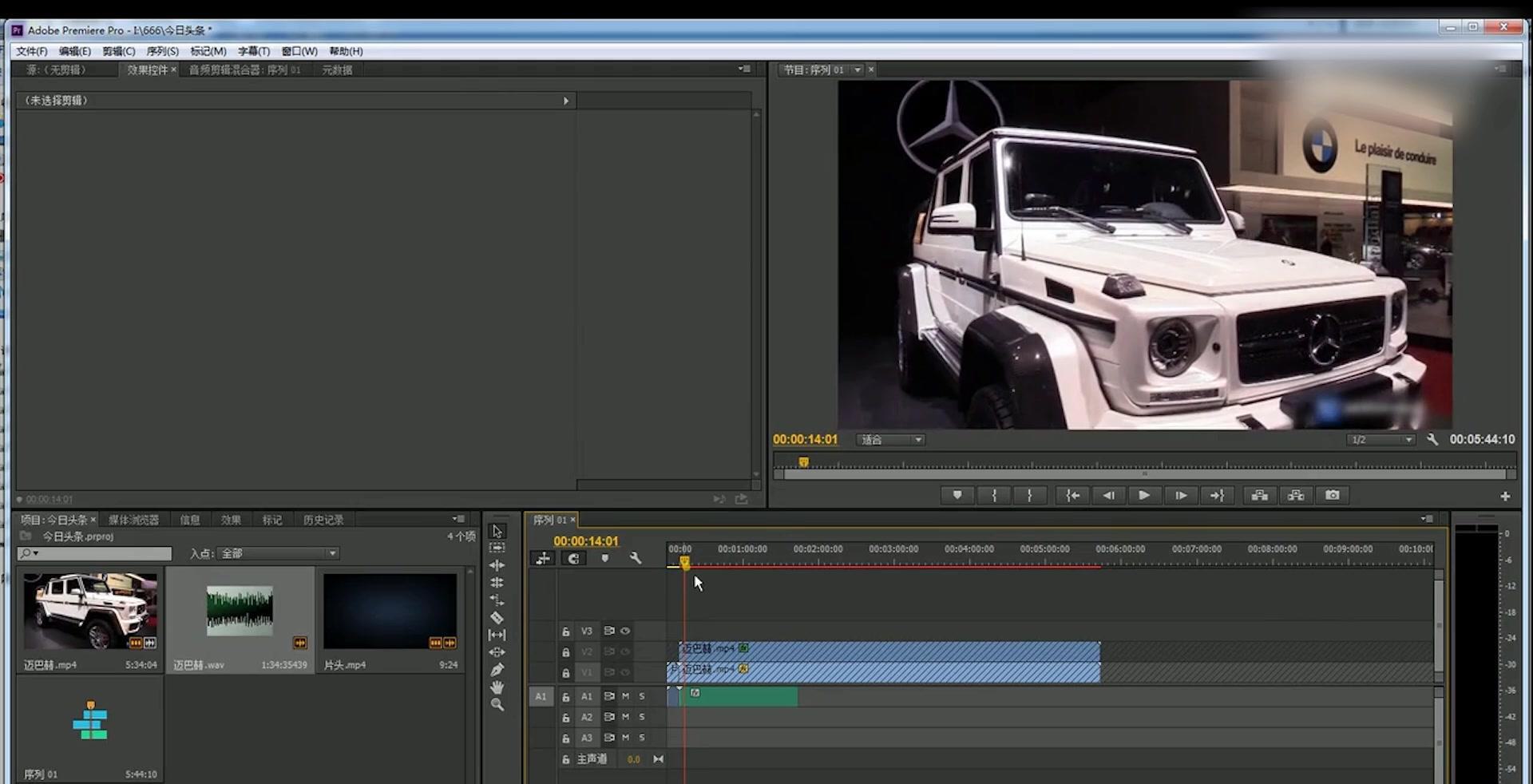The width and height of the screenshot is (1533, 784).
Task: Open search filter dropdown in Project panel
Action: [30, 553]
